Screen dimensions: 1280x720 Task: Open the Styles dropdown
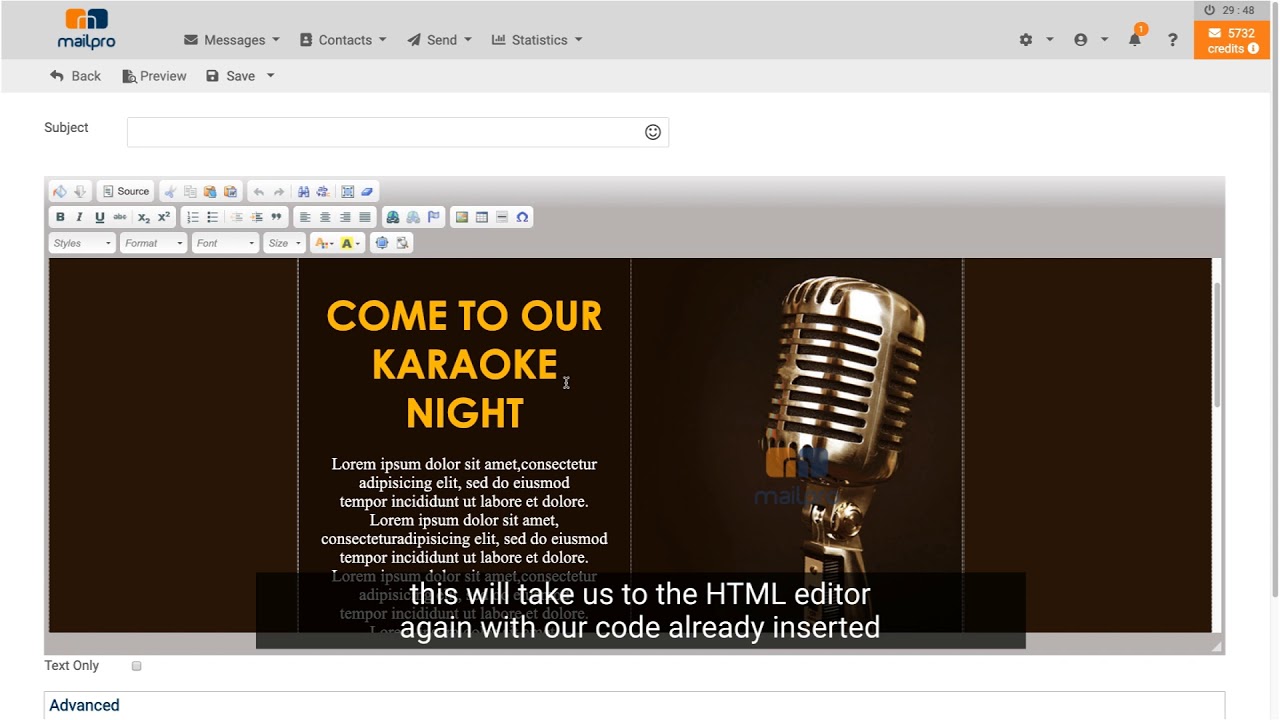pyautogui.click(x=82, y=243)
